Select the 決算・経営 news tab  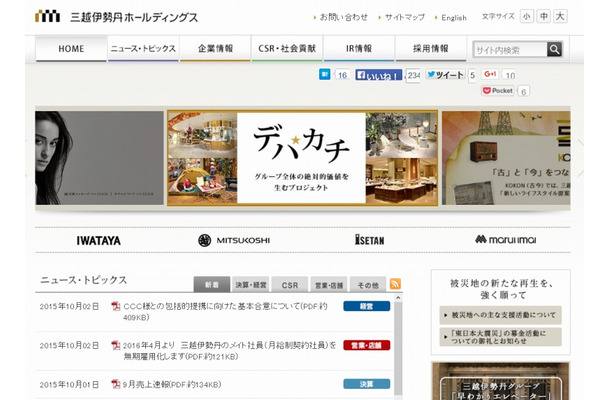[251, 284]
